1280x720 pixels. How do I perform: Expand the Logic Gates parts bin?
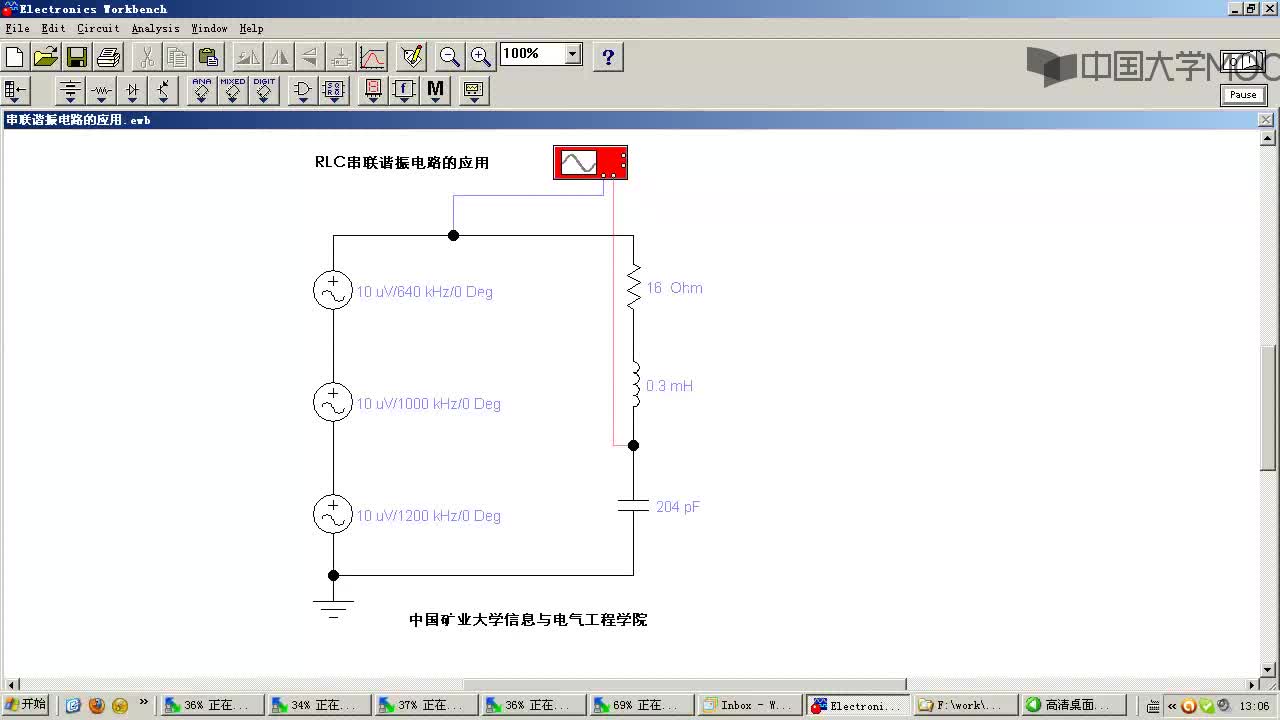tap(302, 91)
